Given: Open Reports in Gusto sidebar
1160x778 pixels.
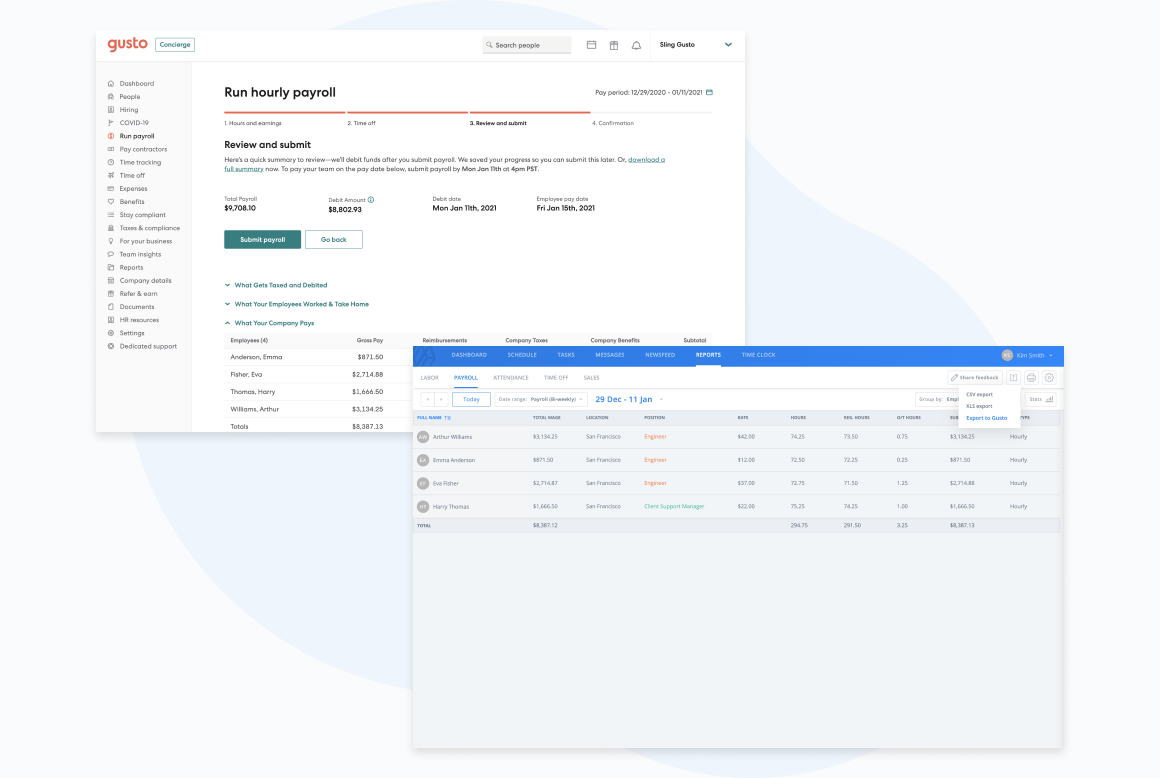Looking at the screenshot, I should click(131, 268).
